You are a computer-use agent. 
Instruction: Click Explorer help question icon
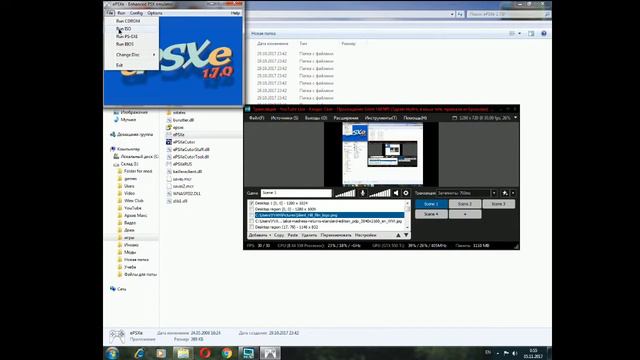pyautogui.click(x=544, y=33)
